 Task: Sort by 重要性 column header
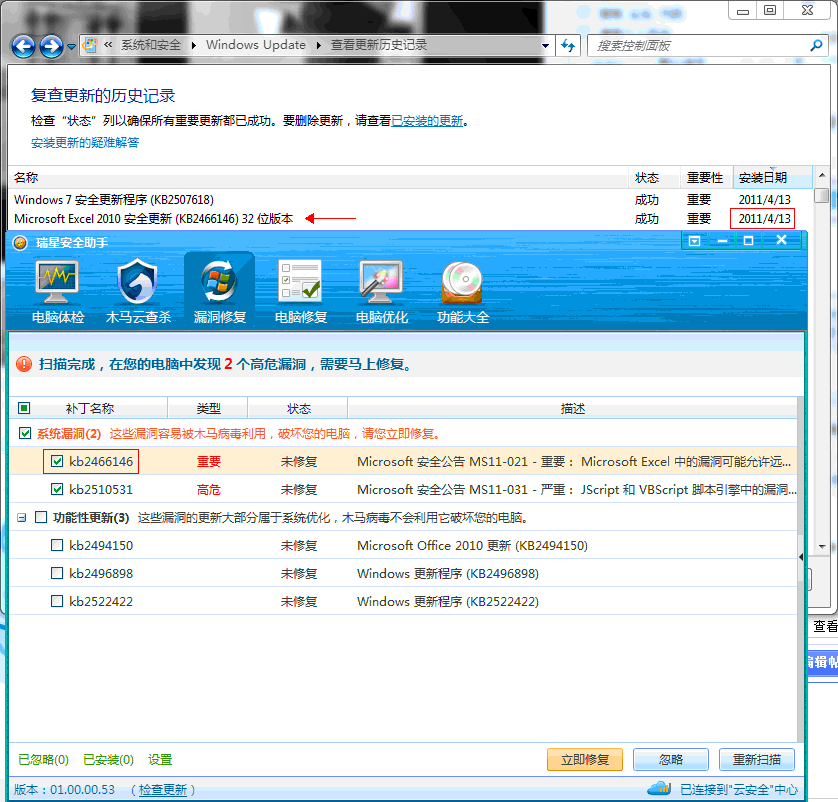click(x=706, y=177)
